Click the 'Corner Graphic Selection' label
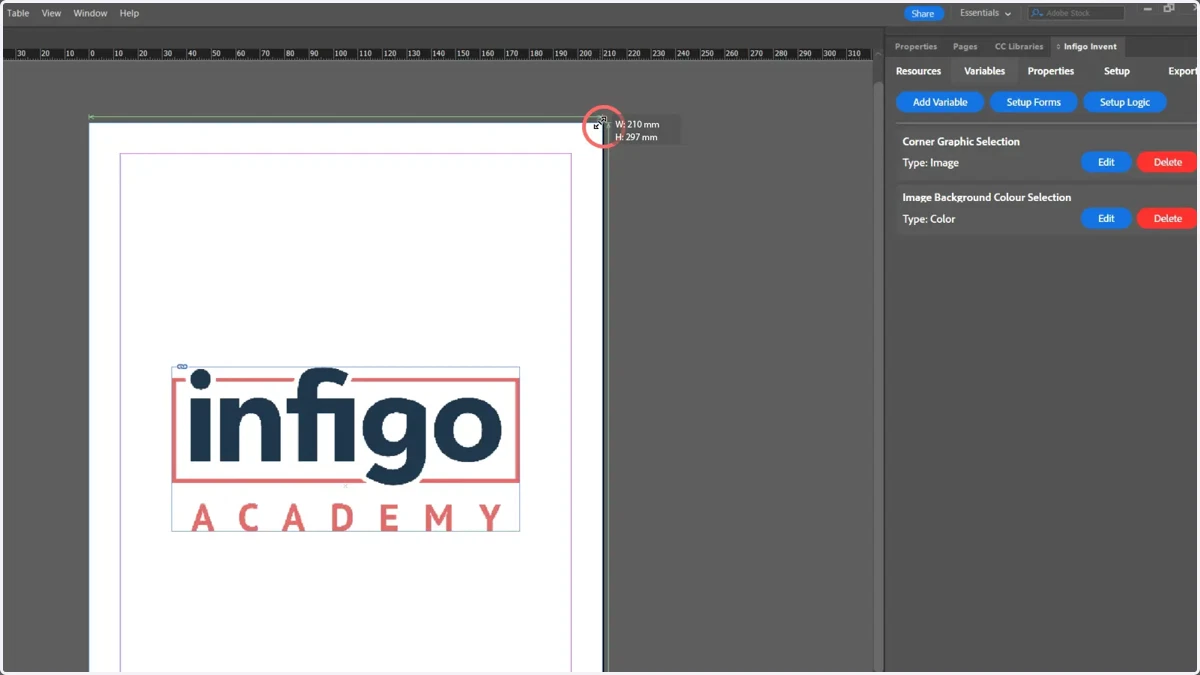The width and height of the screenshot is (1200, 675). point(961,142)
